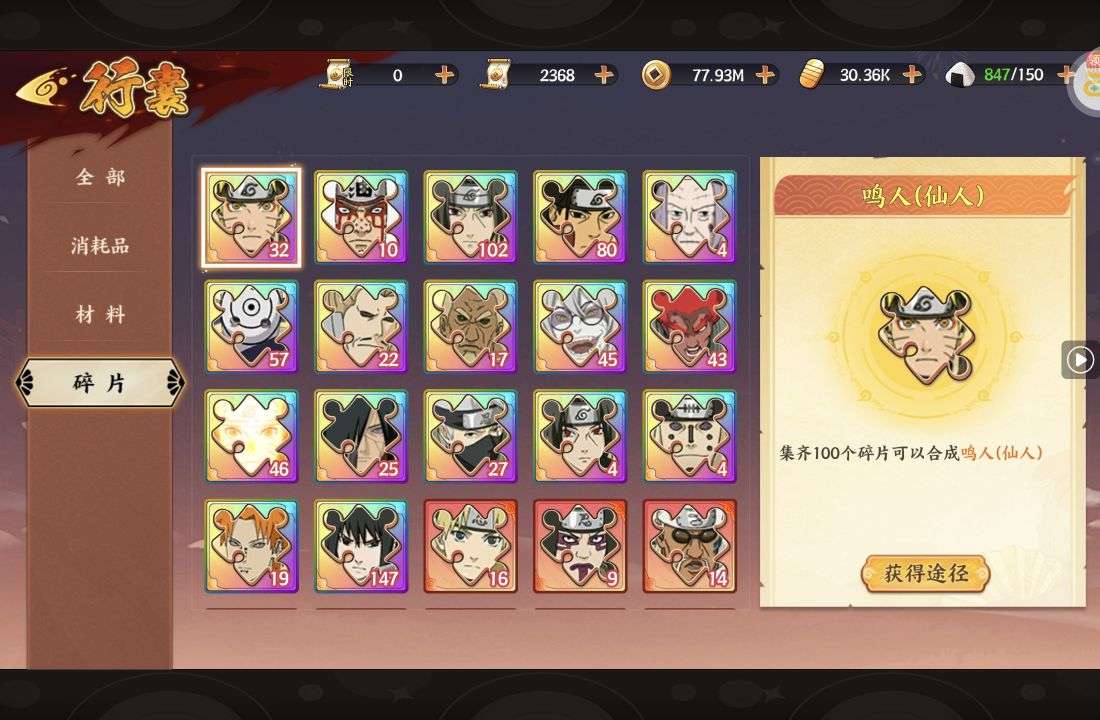
Task: Select the Itachi fragment with count 102
Action: (470, 218)
